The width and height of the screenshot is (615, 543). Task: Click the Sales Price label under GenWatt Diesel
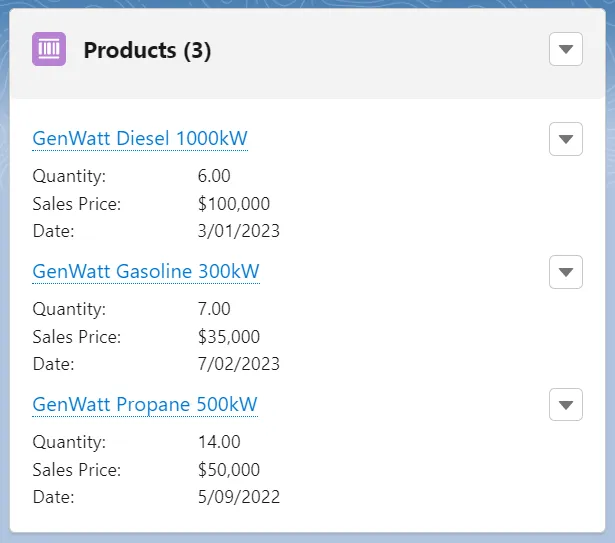[76, 204]
